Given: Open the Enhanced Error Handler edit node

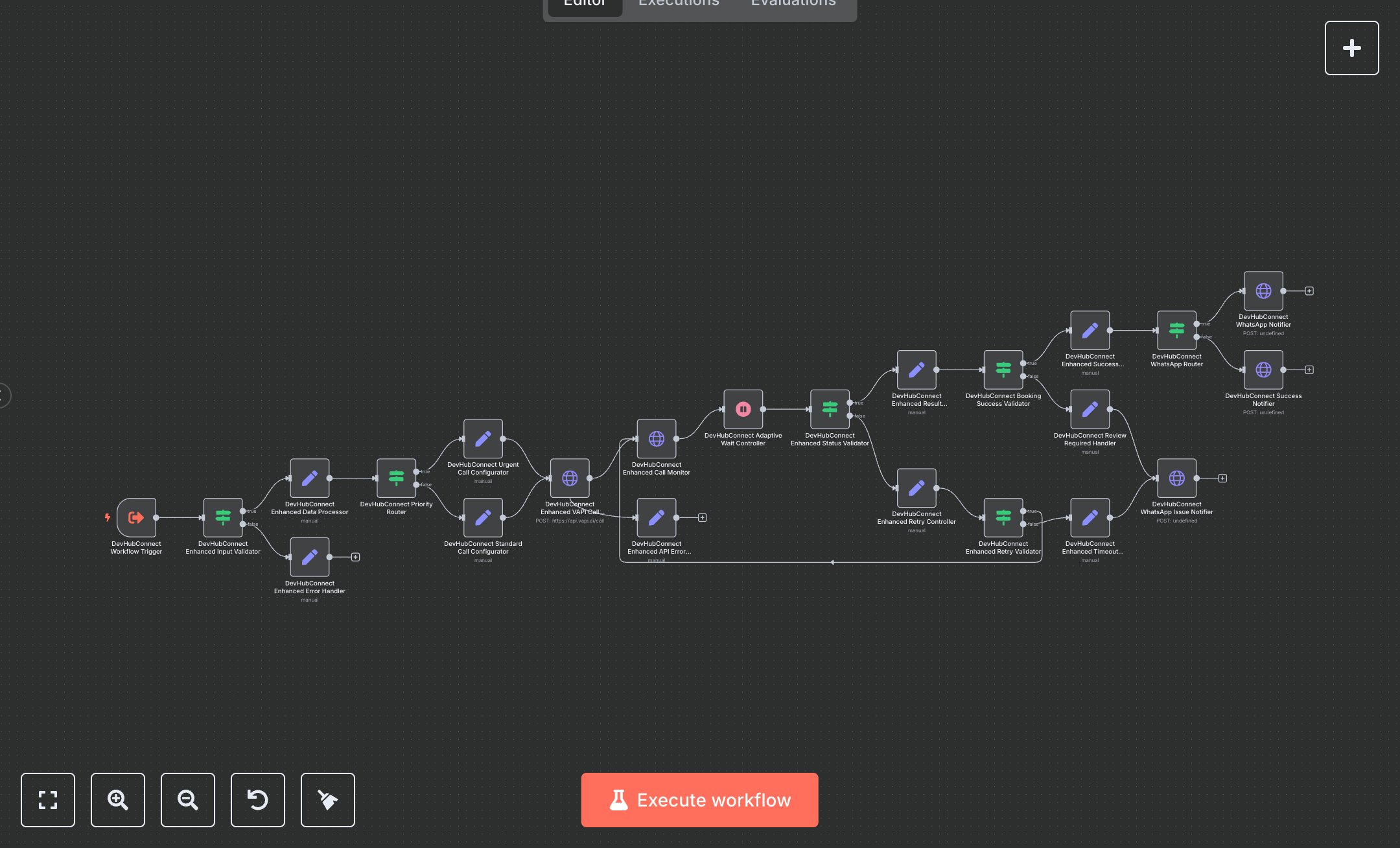Looking at the screenshot, I should click(310, 557).
